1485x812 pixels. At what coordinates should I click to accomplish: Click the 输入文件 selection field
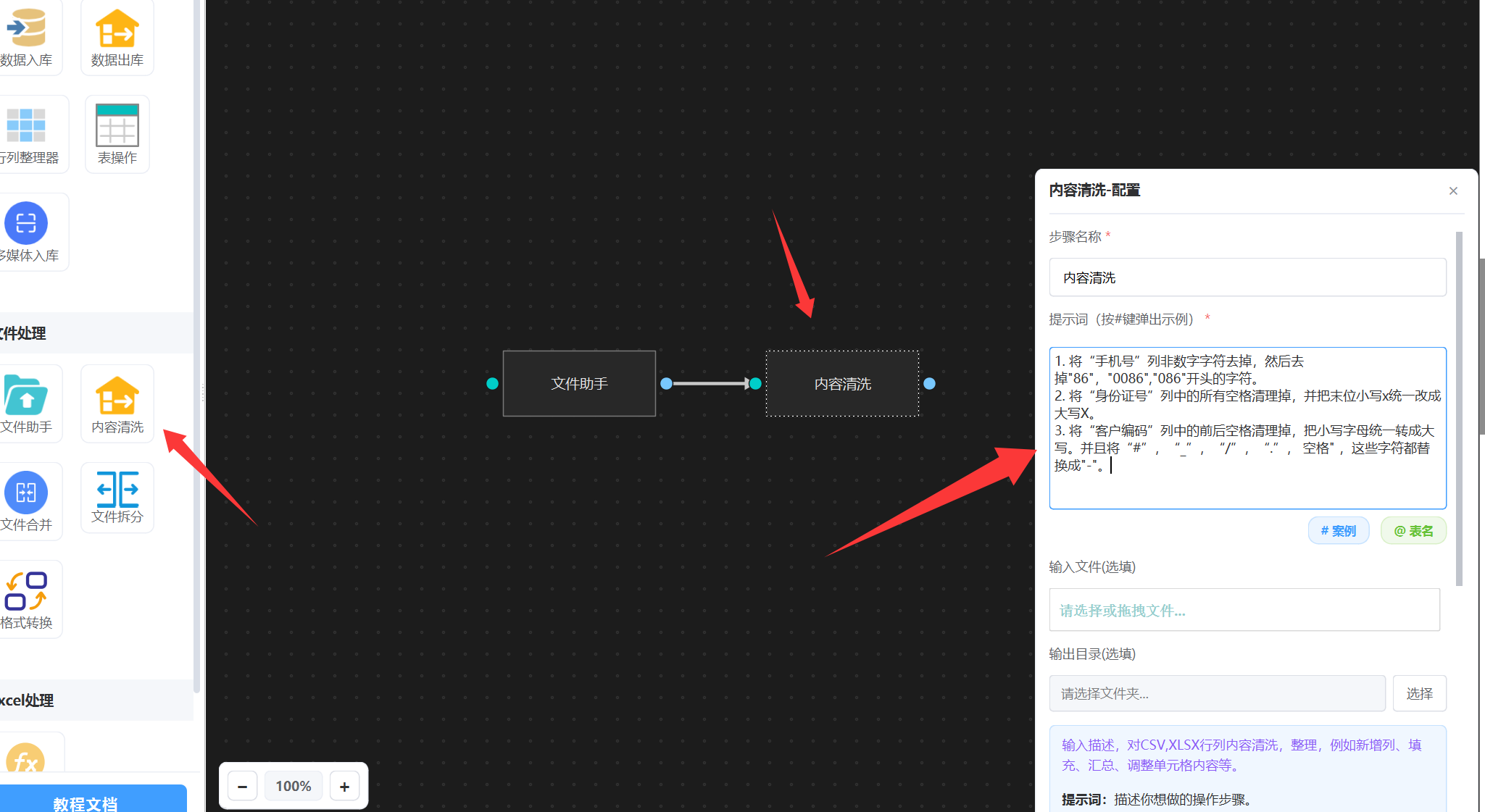pyautogui.click(x=1244, y=610)
